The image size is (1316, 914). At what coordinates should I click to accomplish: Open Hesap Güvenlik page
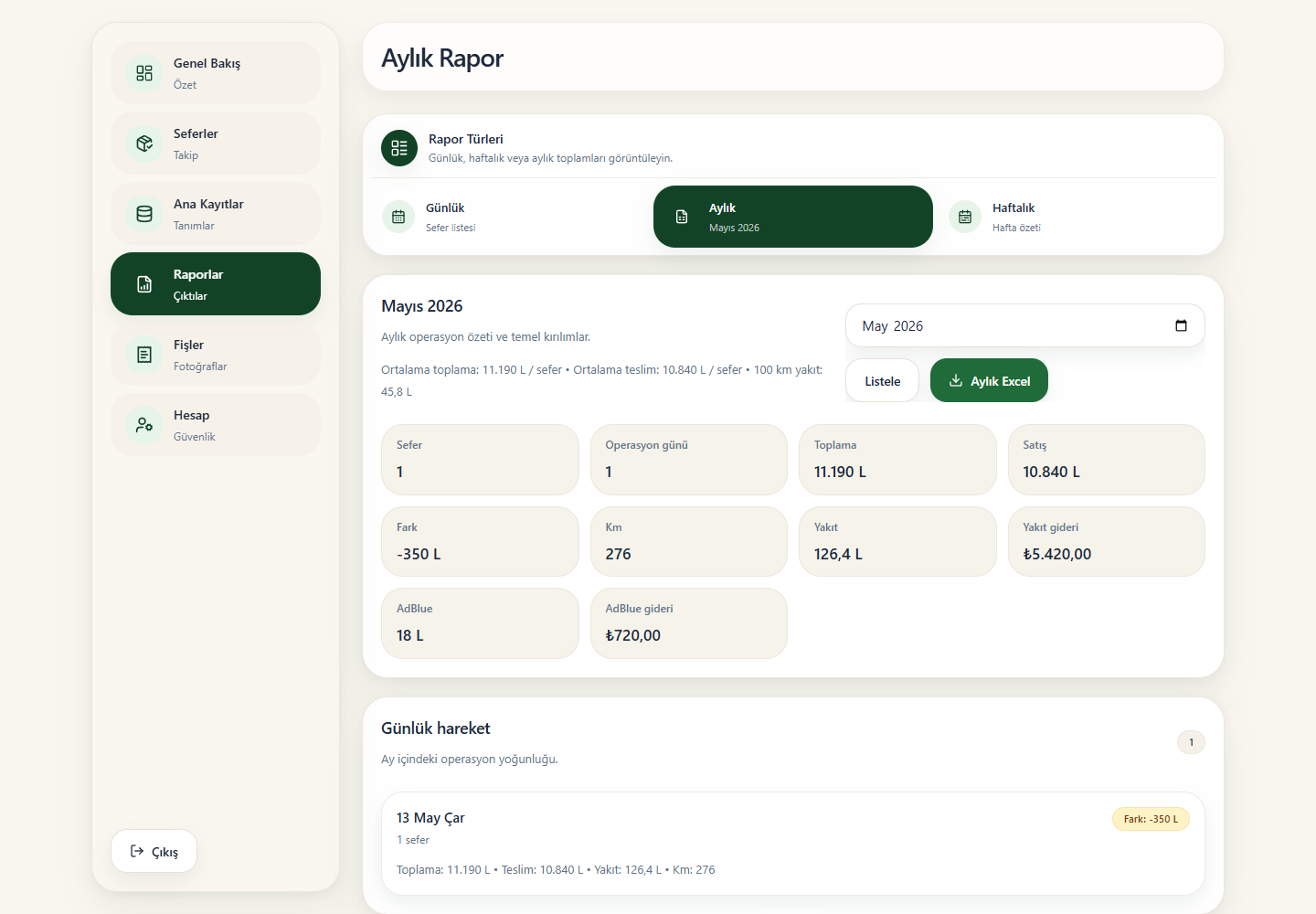216,425
